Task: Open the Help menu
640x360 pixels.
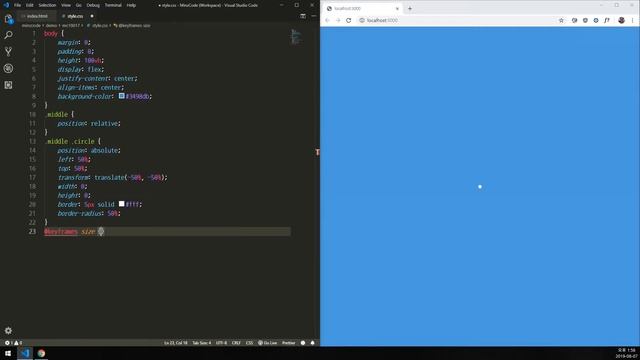Action: tap(131, 5)
